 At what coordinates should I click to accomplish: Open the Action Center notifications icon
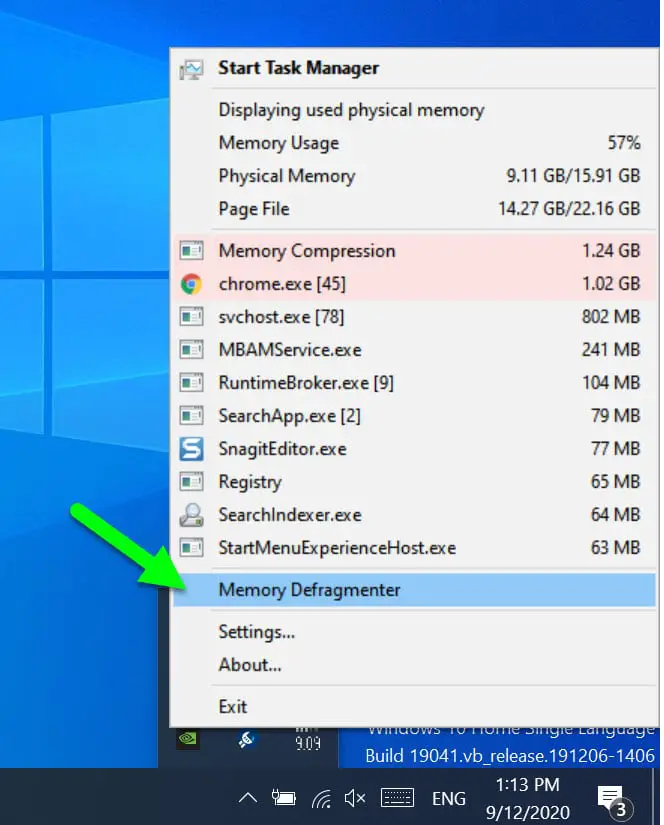(613, 801)
